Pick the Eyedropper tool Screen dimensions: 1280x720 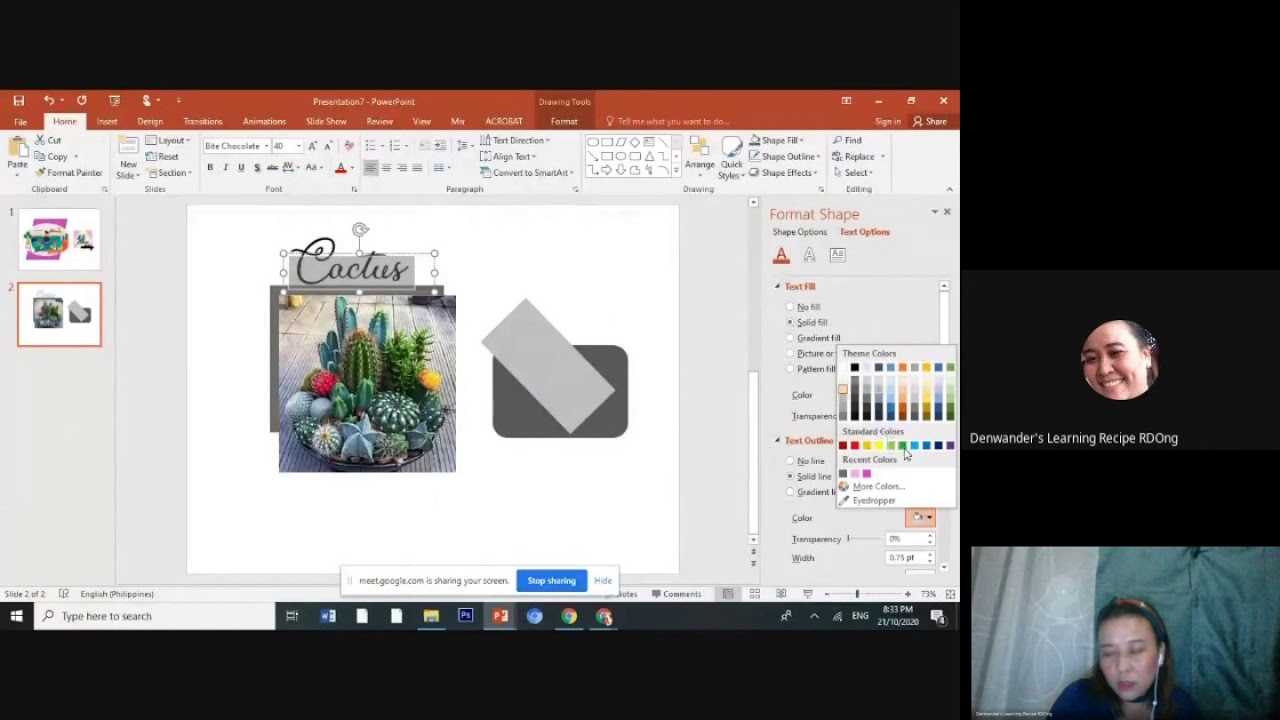click(x=874, y=500)
